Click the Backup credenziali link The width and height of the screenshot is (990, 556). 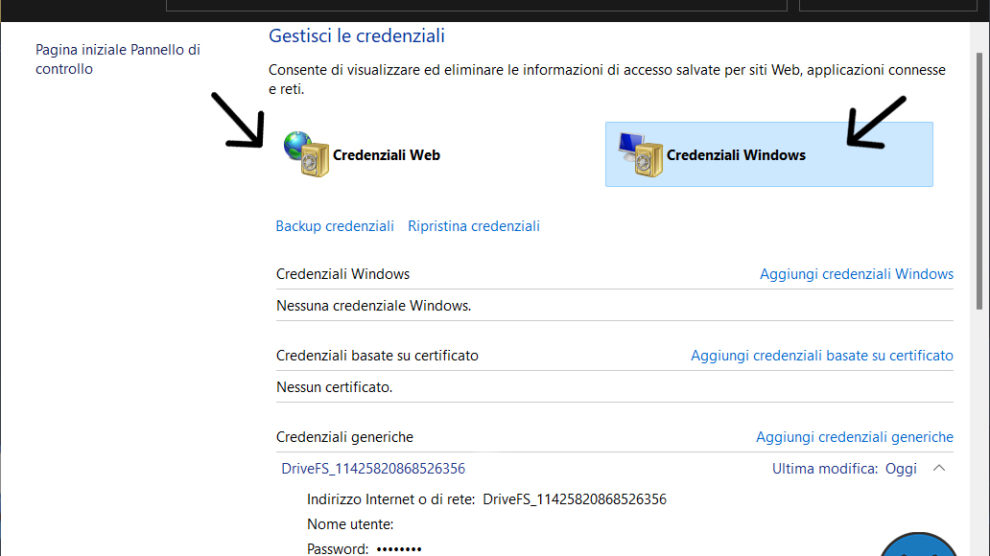(x=335, y=226)
